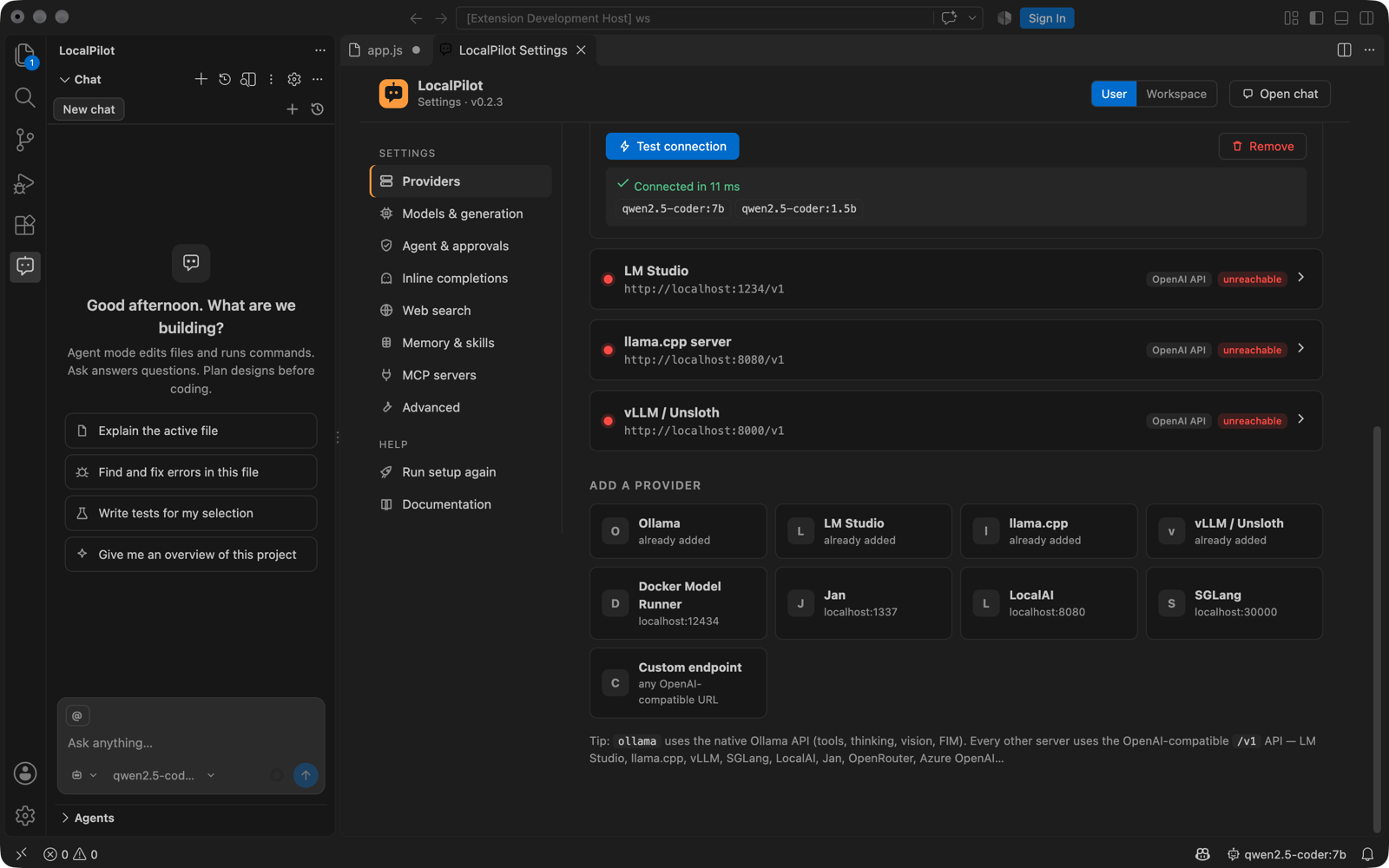This screenshot has height=868, width=1389.
Task: Open LocalPilot chat icon in activity bar
Action: pos(25,266)
